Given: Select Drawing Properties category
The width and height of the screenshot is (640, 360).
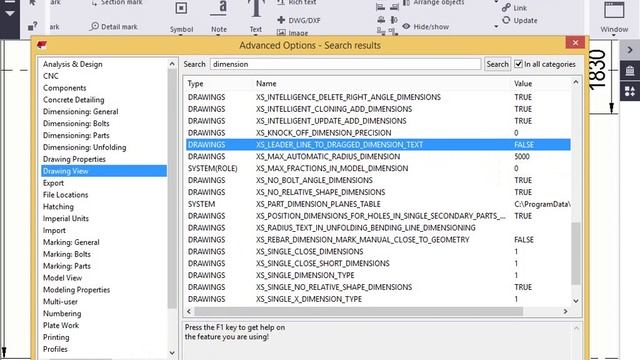Looking at the screenshot, I should point(74,159).
